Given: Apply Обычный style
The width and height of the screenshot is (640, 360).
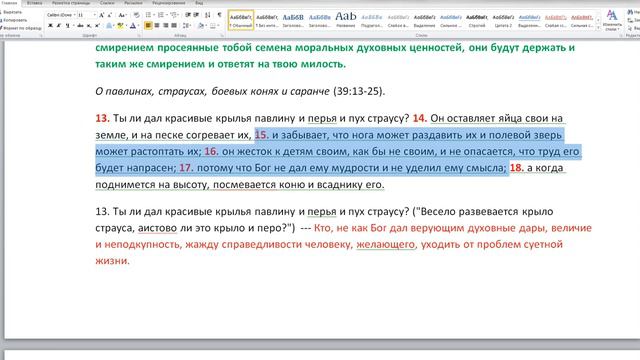Looking at the screenshot, I should click(x=241, y=20).
